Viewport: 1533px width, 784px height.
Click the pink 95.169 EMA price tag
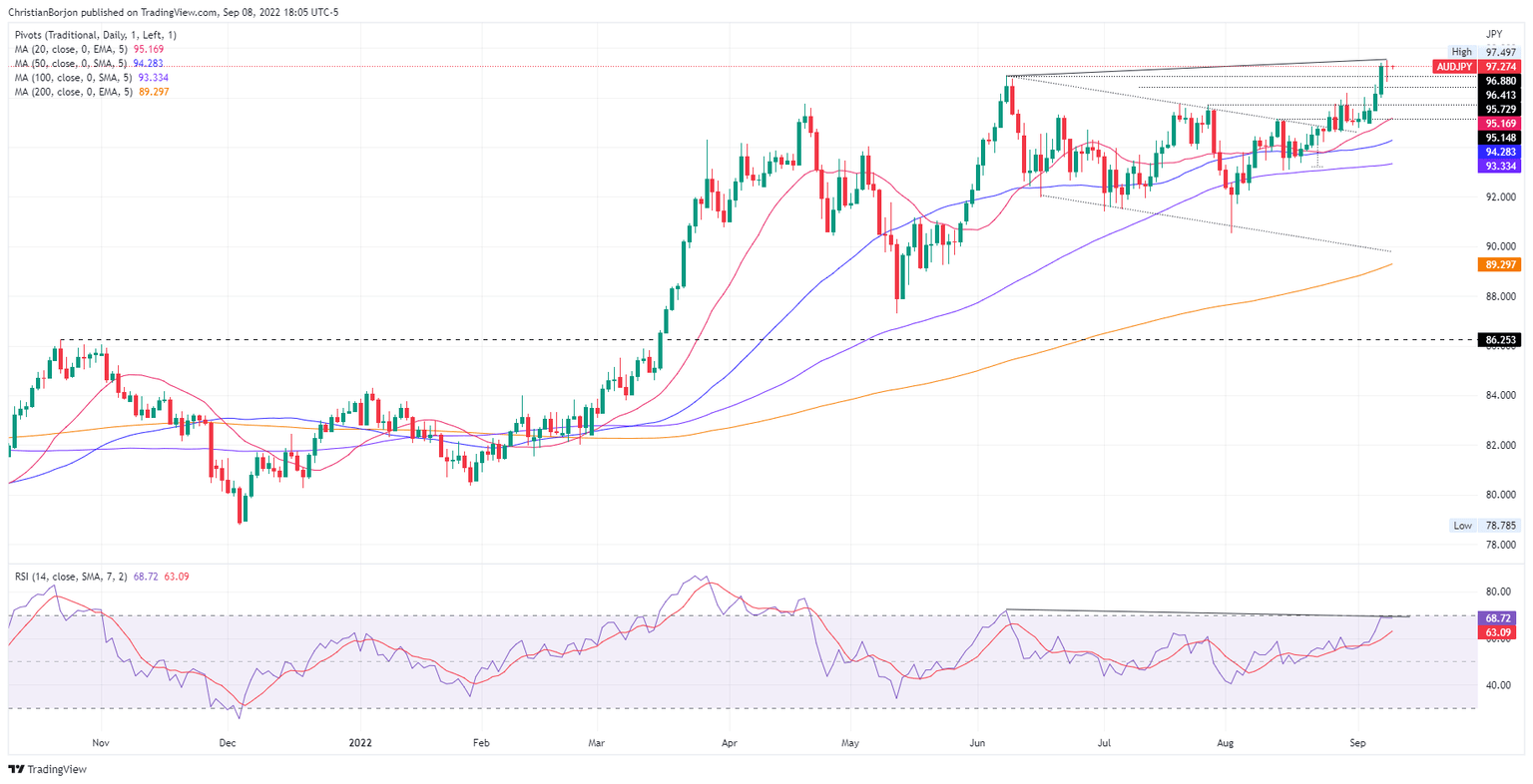coord(1501,123)
